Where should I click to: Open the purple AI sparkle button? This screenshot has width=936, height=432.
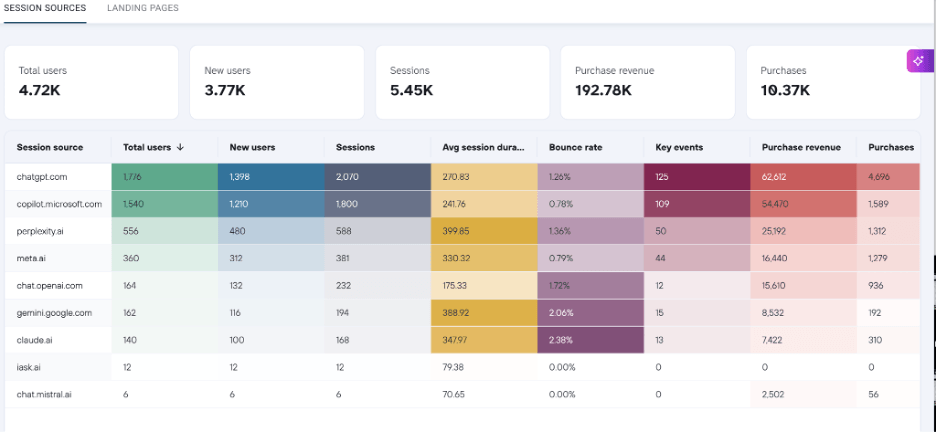pyautogui.click(x=920, y=60)
